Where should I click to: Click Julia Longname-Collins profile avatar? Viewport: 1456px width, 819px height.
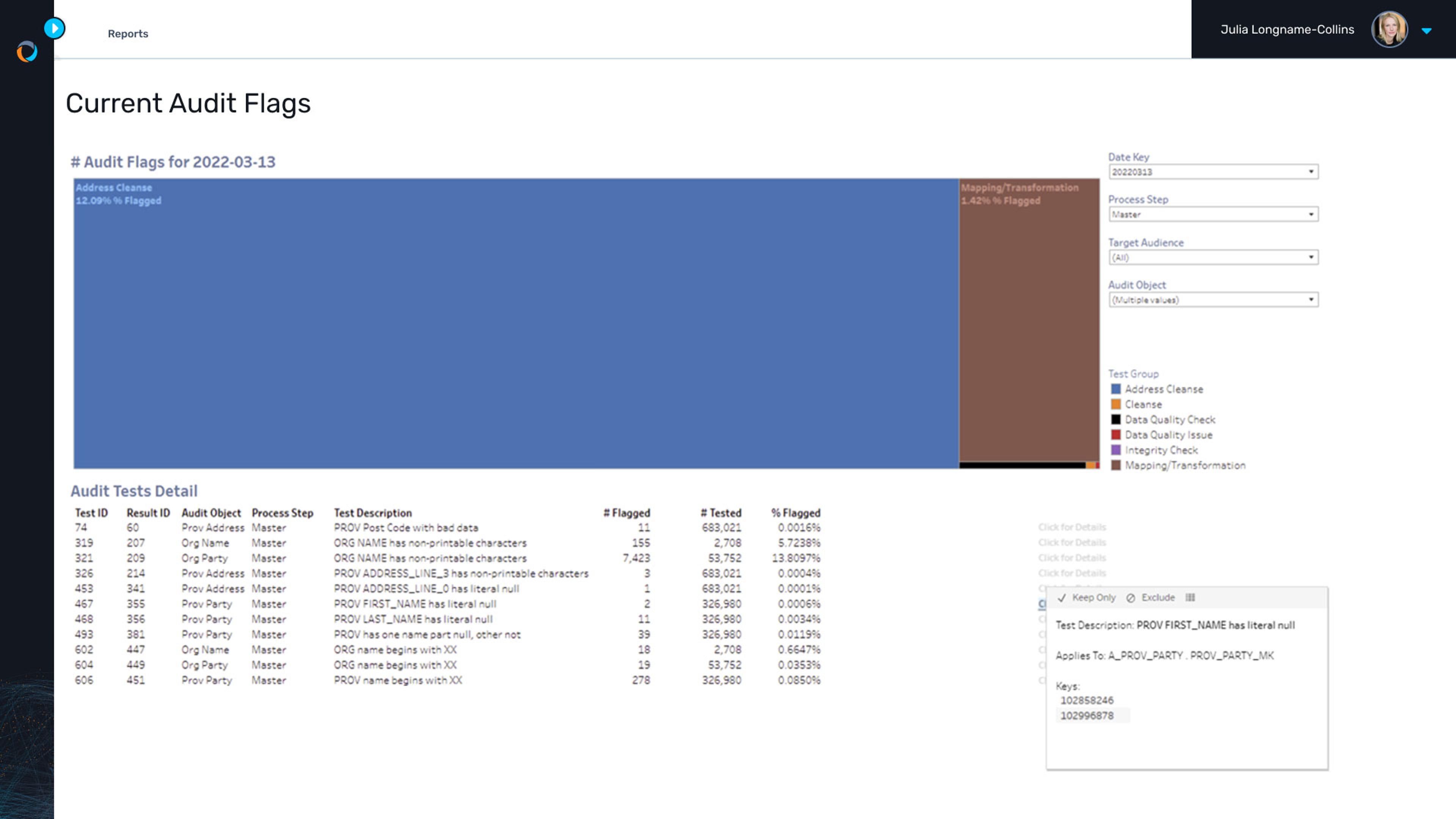[1389, 30]
